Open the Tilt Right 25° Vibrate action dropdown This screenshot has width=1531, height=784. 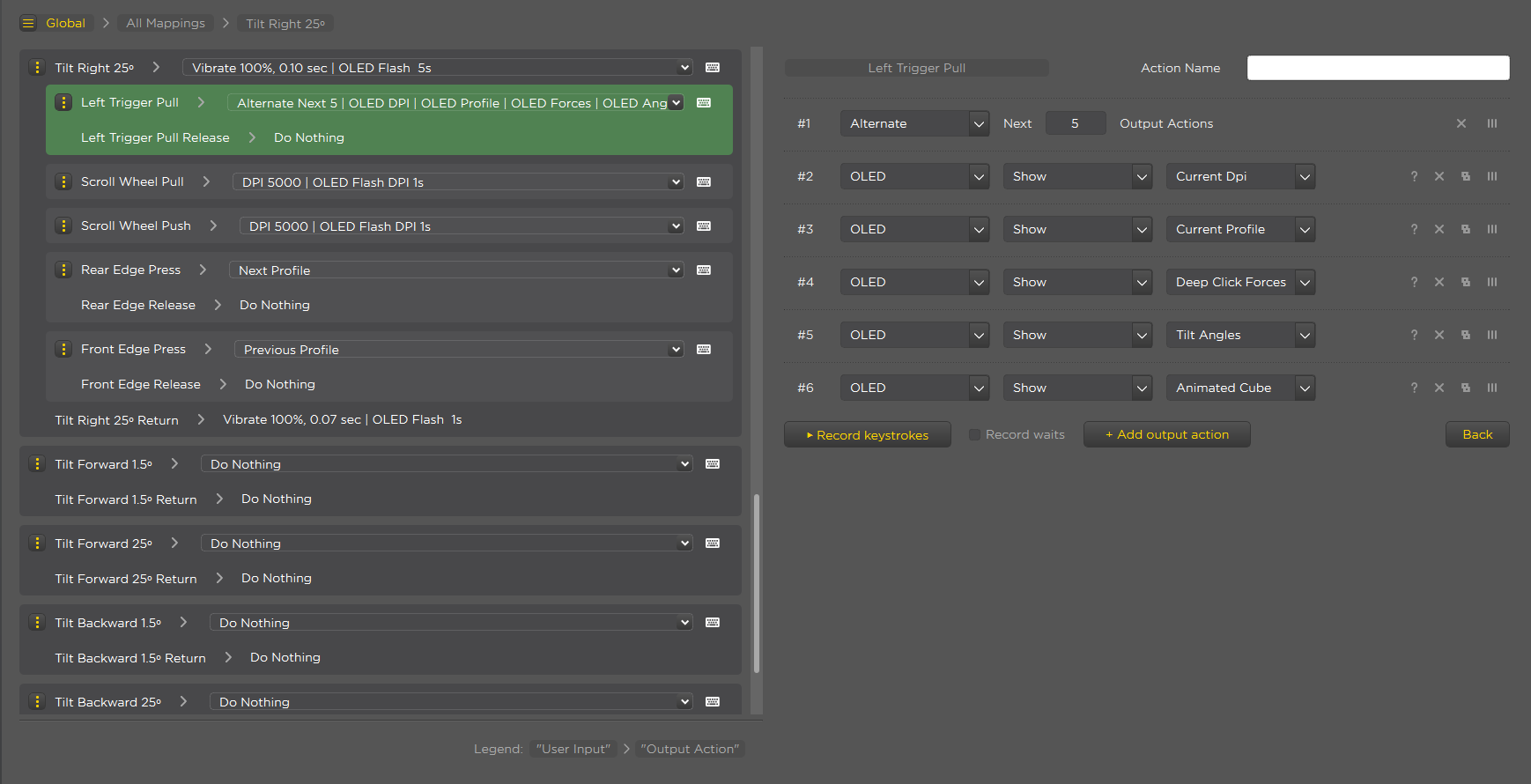tap(438, 68)
